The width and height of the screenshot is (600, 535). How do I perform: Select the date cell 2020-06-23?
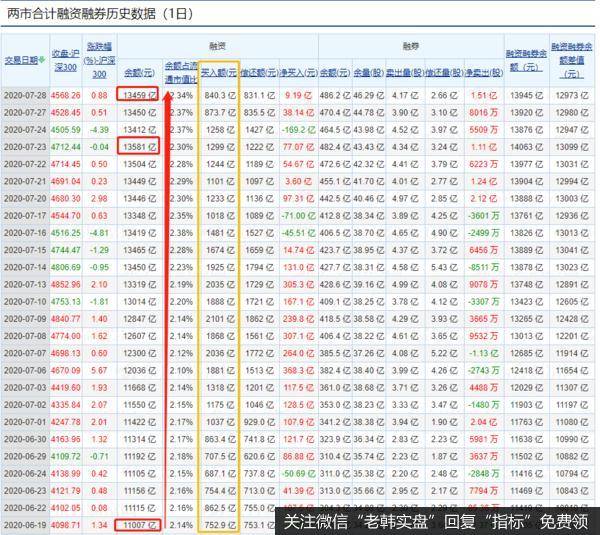[25, 491]
